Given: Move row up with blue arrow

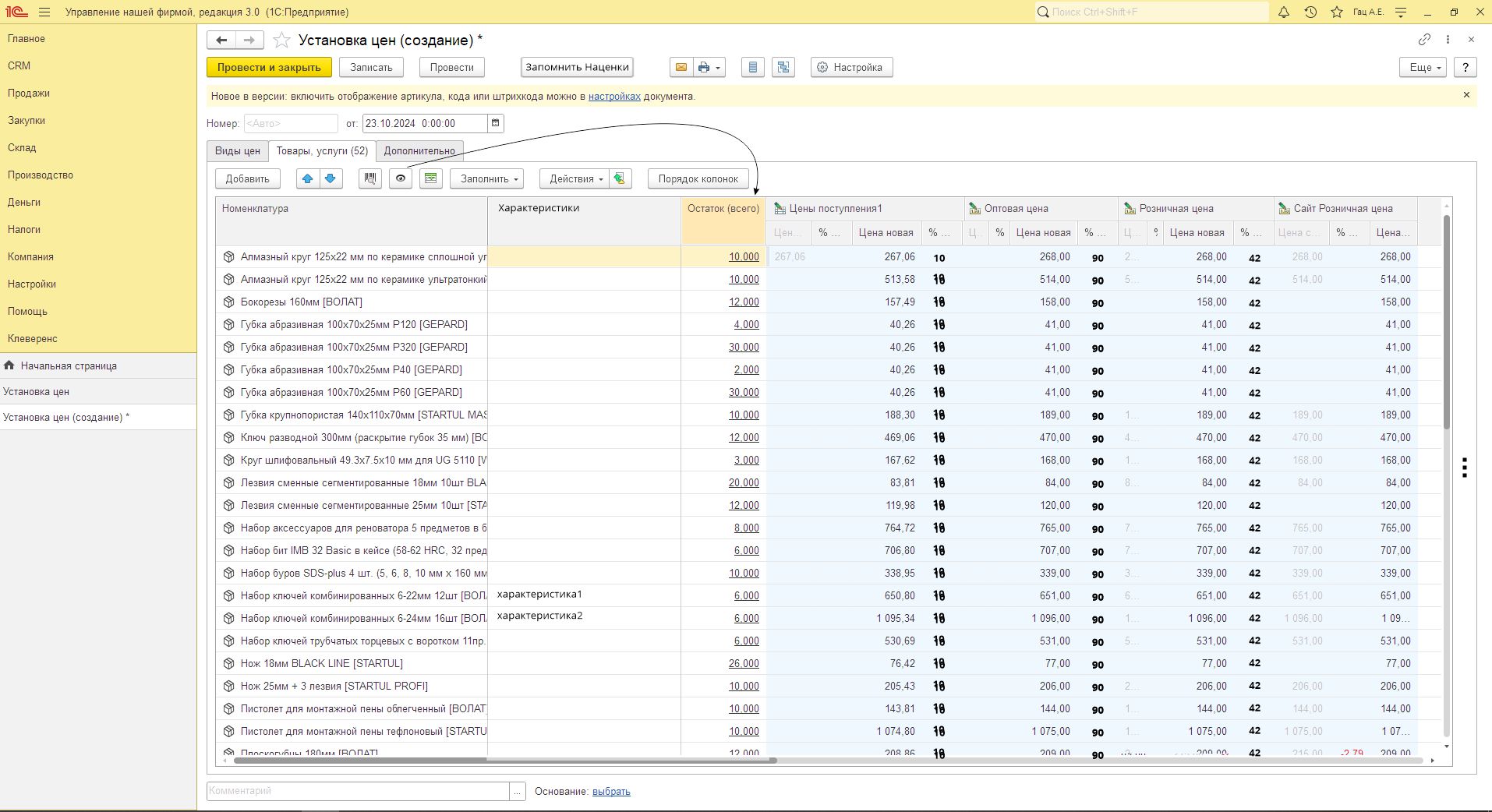Looking at the screenshot, I should tap(308, 178).
